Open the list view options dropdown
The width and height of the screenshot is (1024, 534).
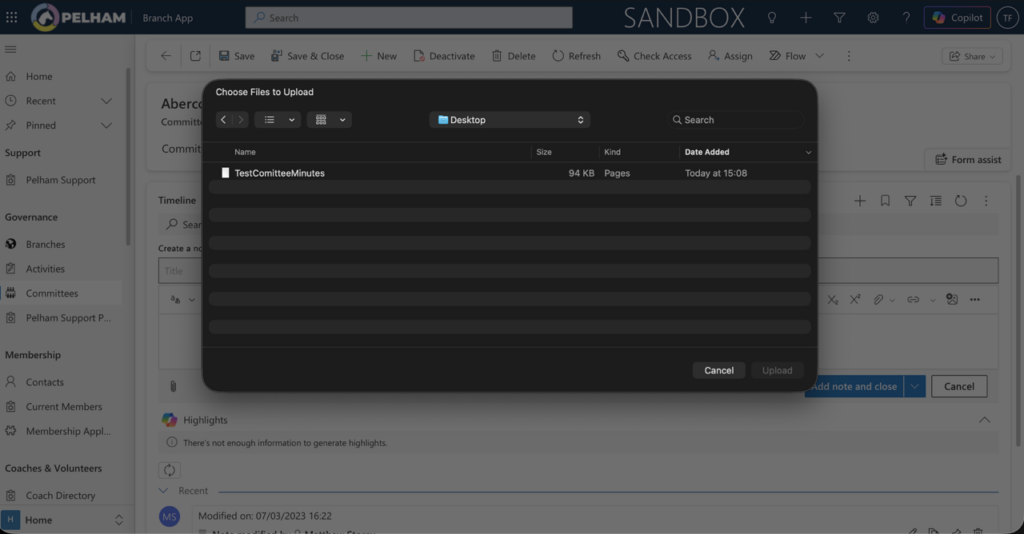coord(277,120)
